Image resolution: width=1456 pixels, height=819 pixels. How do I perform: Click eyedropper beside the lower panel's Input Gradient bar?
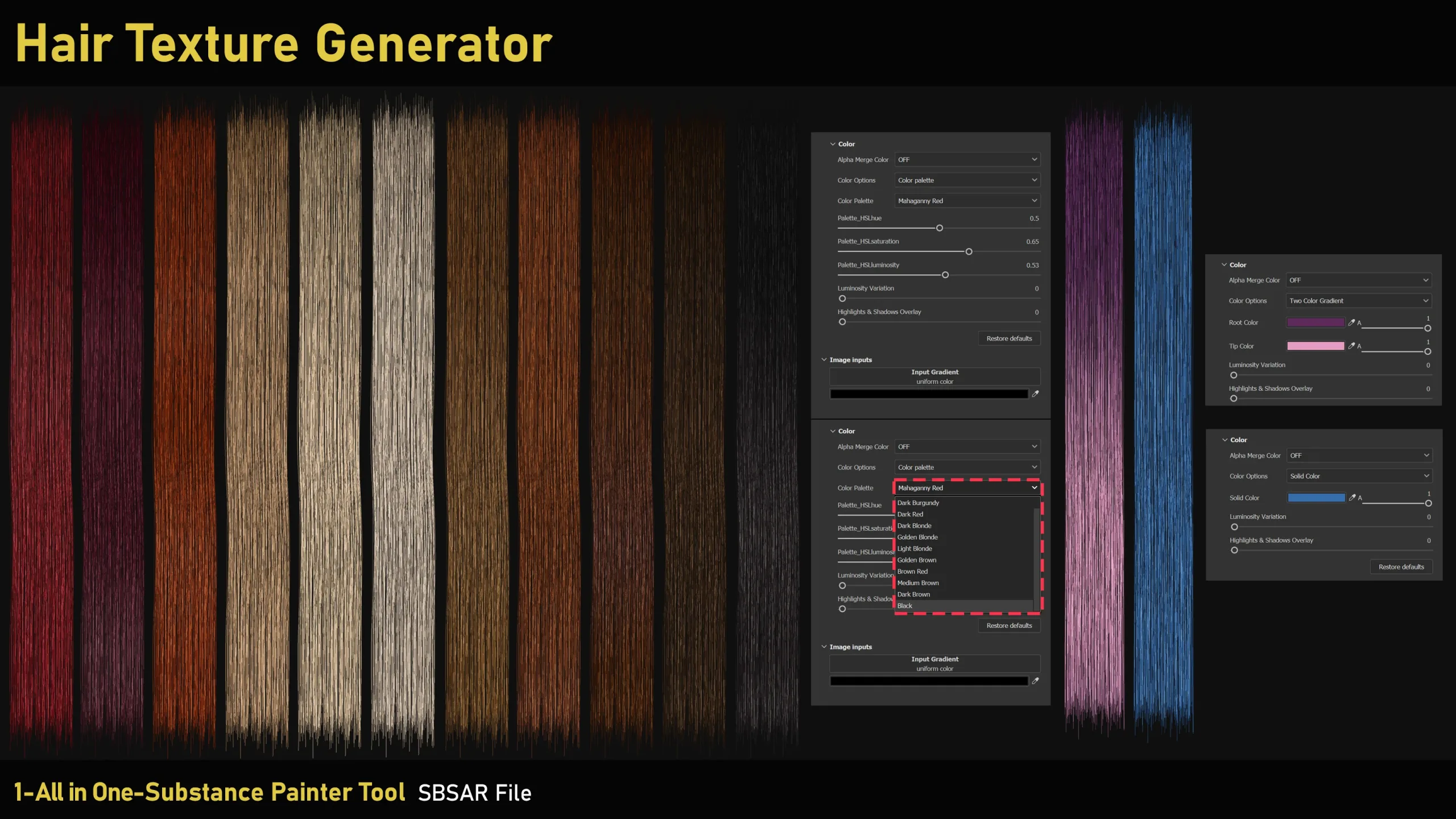click(1035, 681)
